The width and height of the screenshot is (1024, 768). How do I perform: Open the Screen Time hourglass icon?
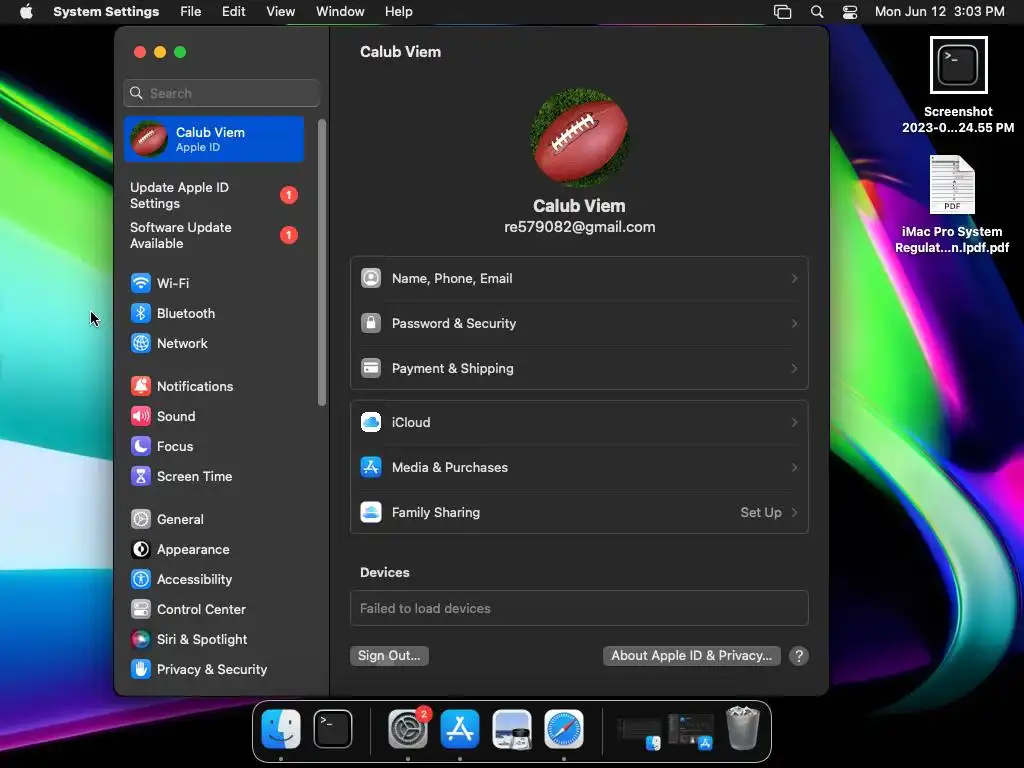[x=140, y=476]
